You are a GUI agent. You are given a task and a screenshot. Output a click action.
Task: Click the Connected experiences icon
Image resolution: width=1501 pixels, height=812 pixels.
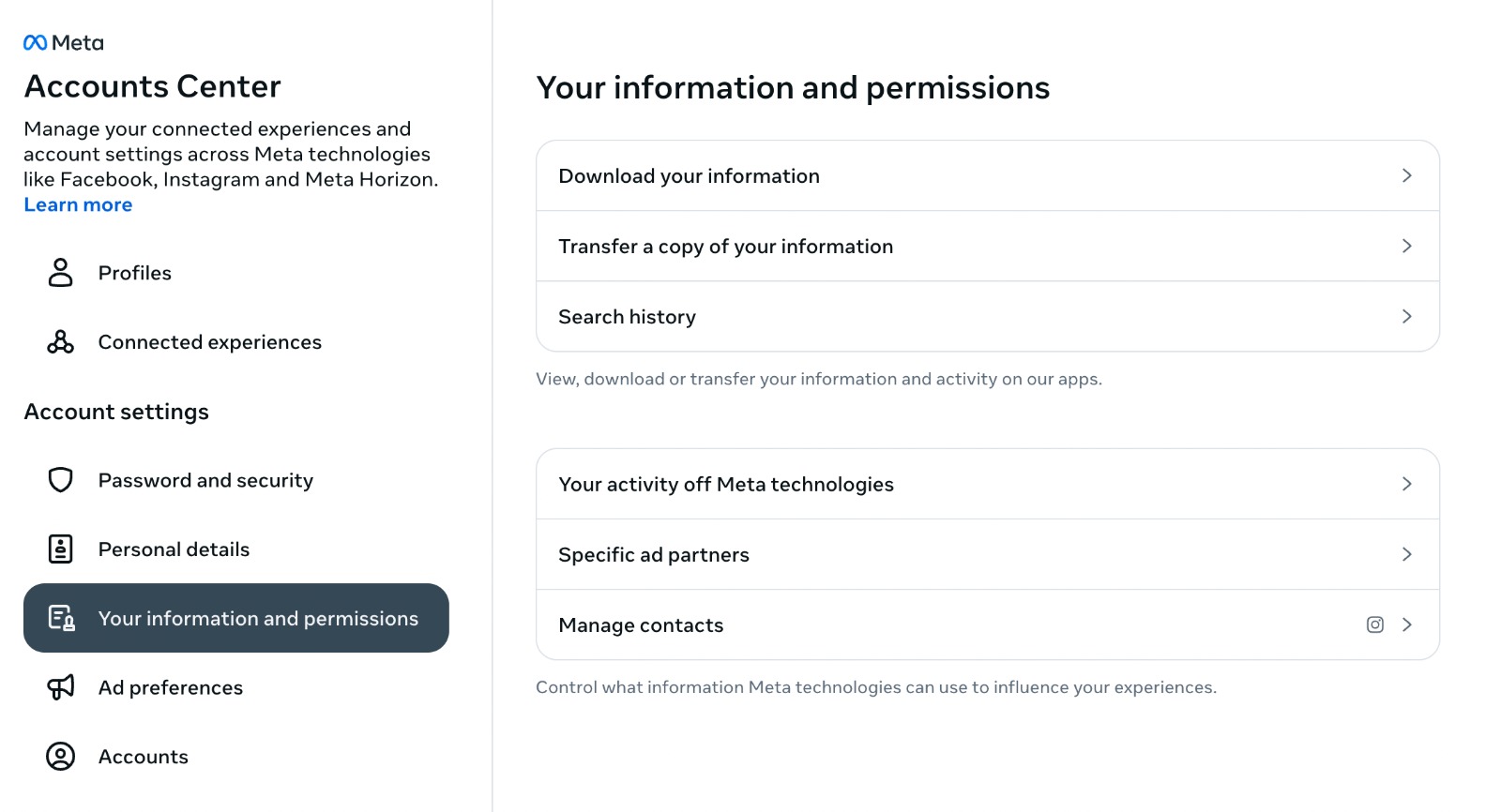[60, 341]
